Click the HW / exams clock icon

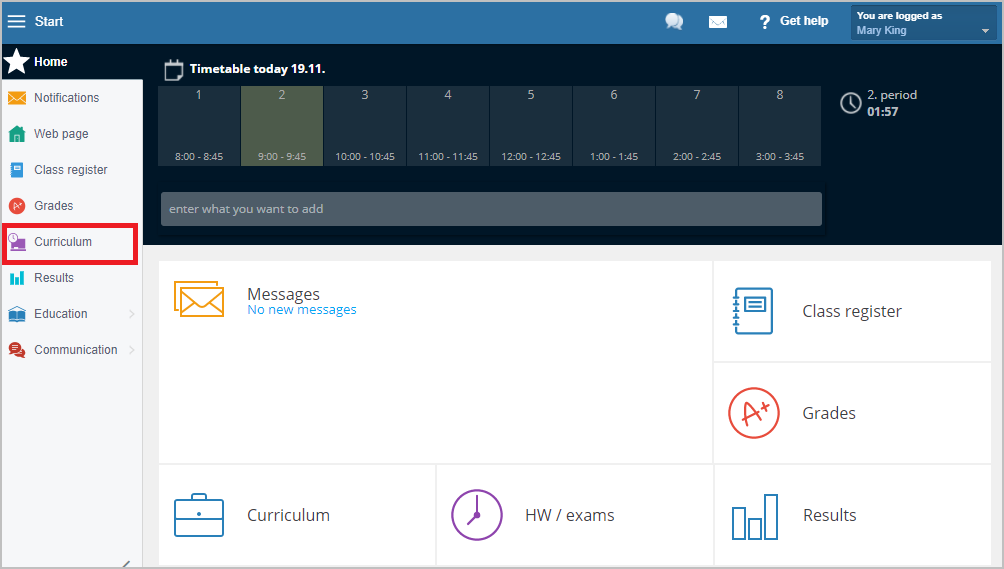(x=476, y=515)
